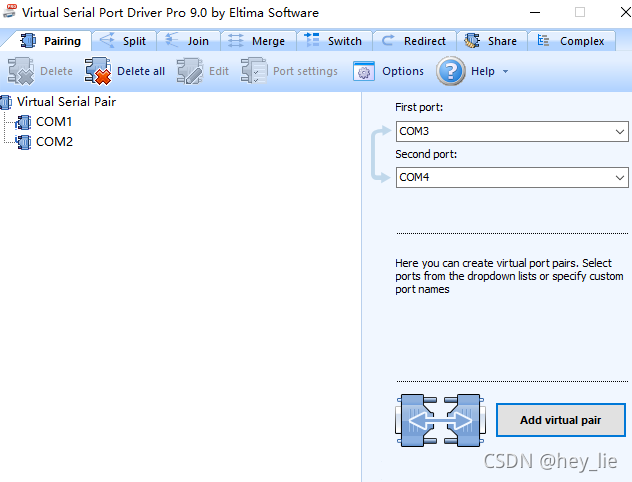
Task: Click the COM1 port connector icon
Action: (x=23, y=122)
